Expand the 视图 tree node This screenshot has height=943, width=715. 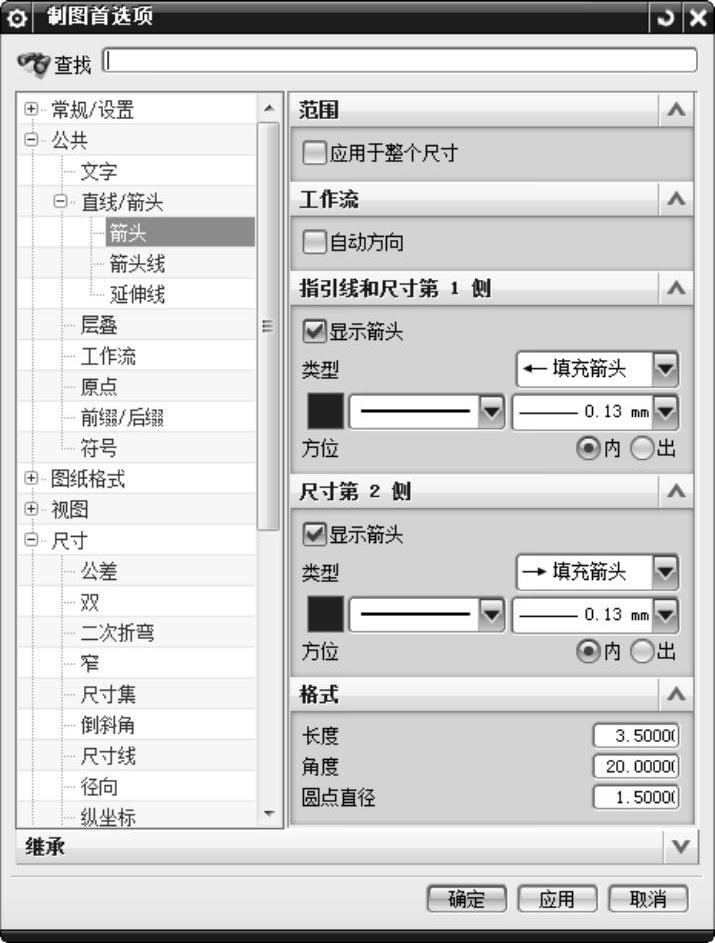click(x=31, y=509)
